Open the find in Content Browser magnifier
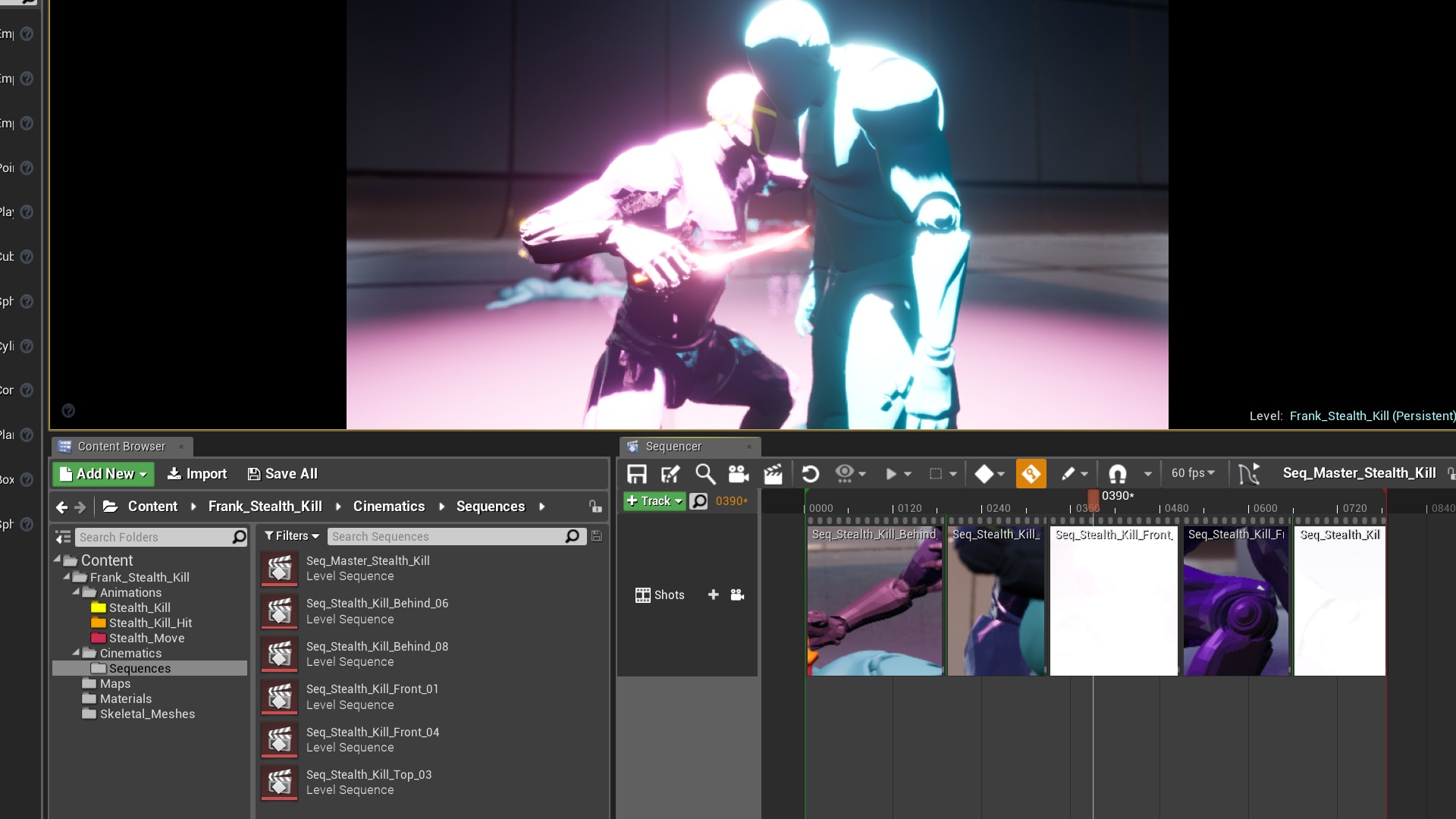Viewport: 1456px width, 819px height. 705,474
